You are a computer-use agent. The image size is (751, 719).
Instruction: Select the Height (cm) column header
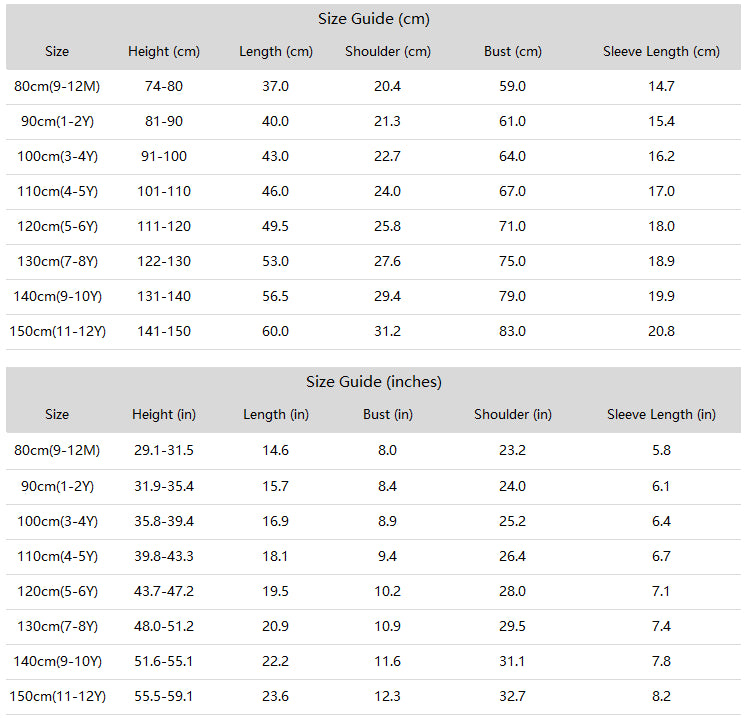(164, 51)
